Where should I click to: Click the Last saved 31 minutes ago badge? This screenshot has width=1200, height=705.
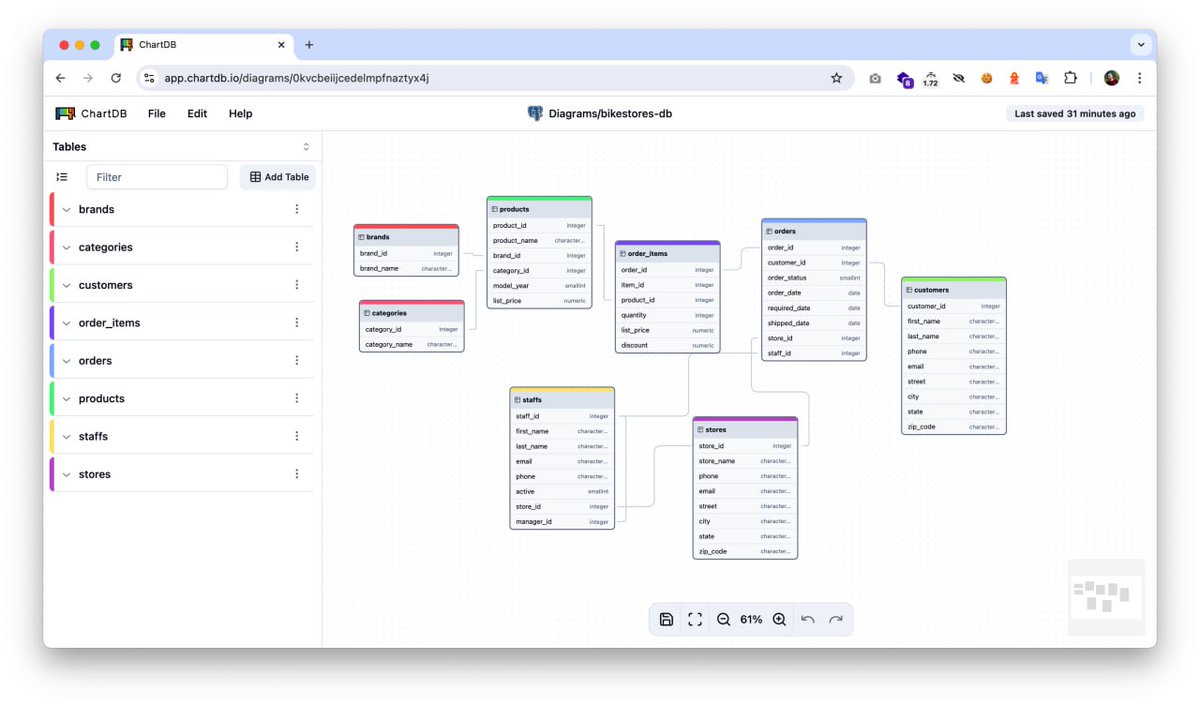click(1075, 114)
